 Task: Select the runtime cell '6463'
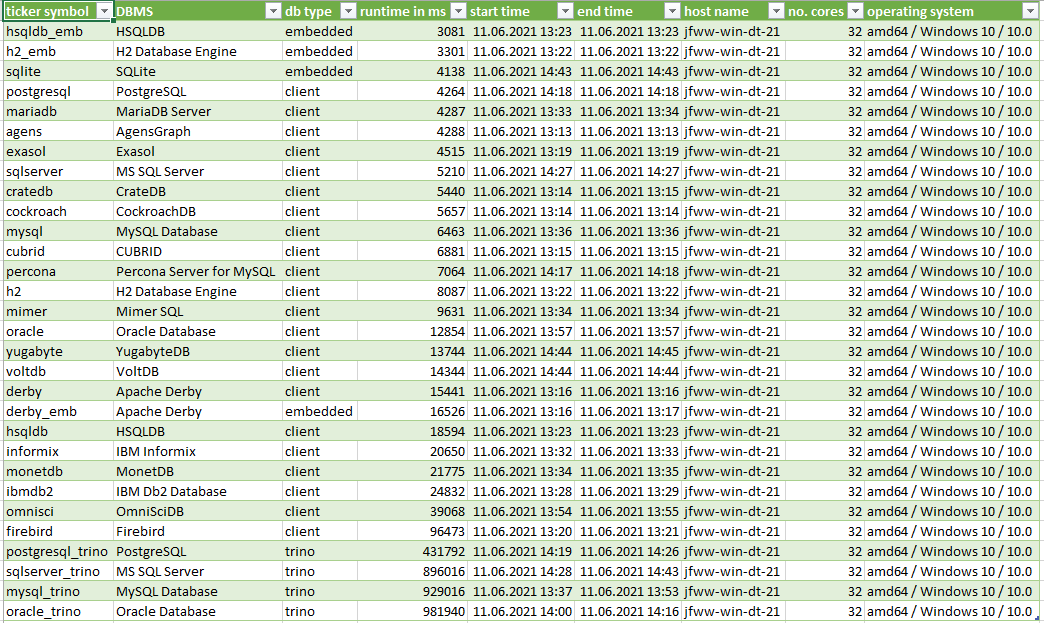pos(412,231)
